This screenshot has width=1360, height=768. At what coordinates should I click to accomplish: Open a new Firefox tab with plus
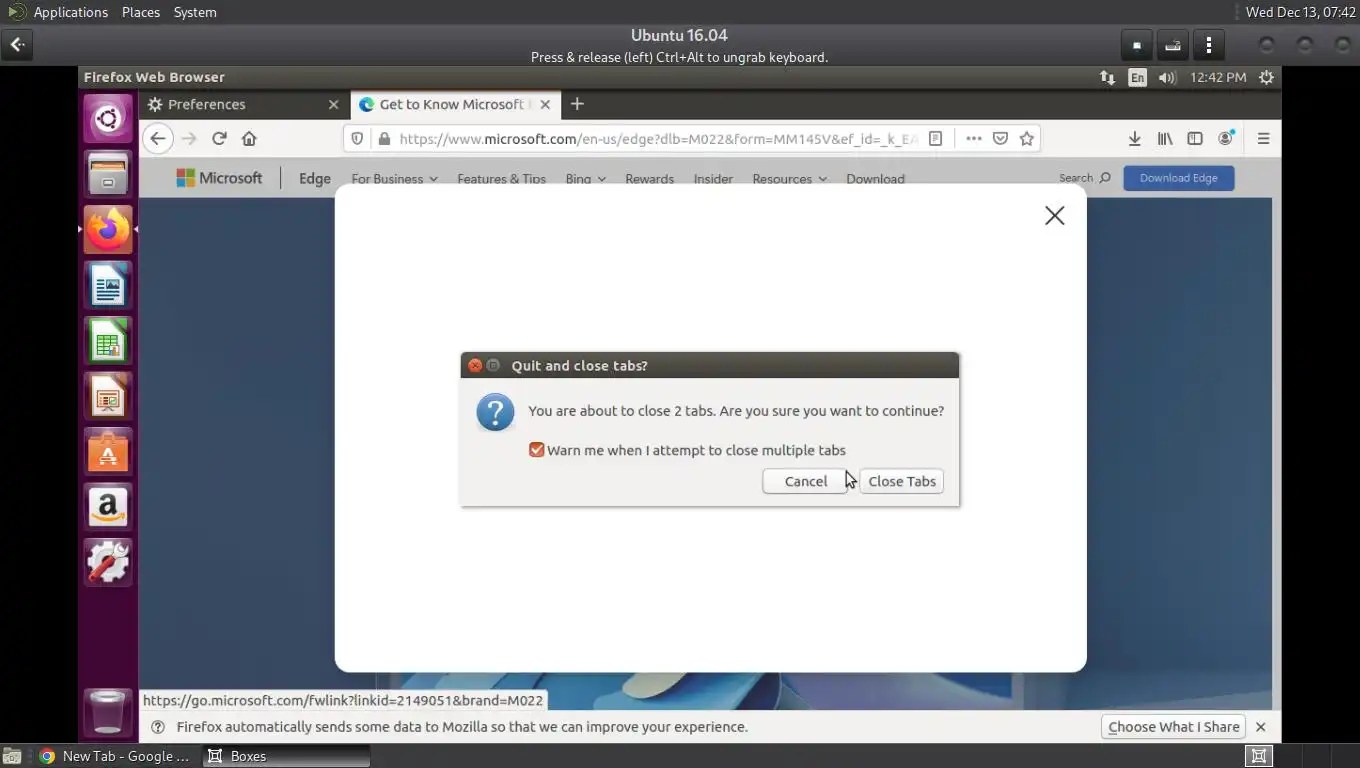(577, 104)
